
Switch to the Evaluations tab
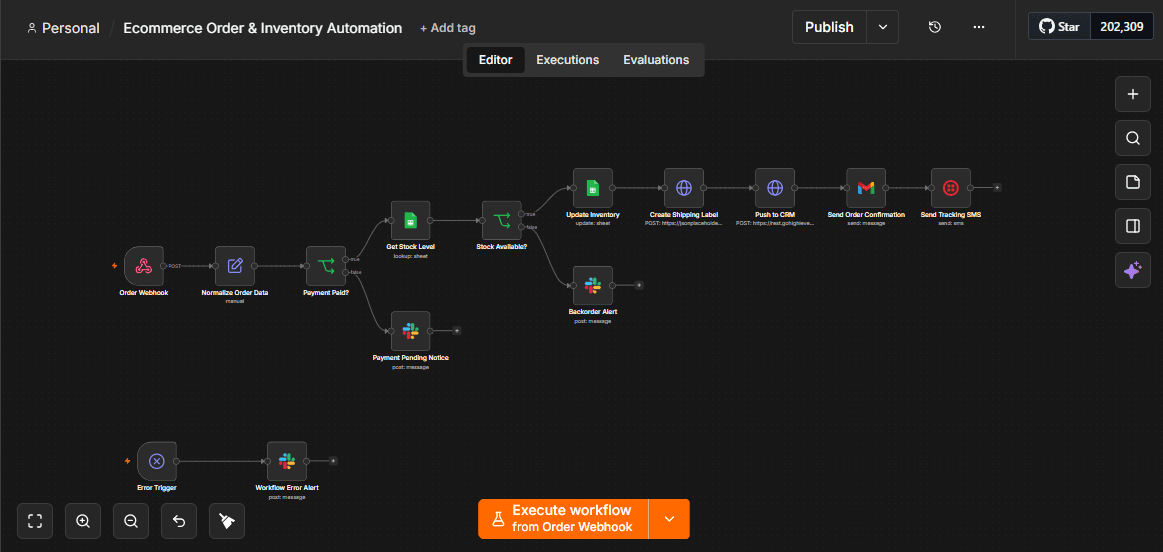coord(656,60)
